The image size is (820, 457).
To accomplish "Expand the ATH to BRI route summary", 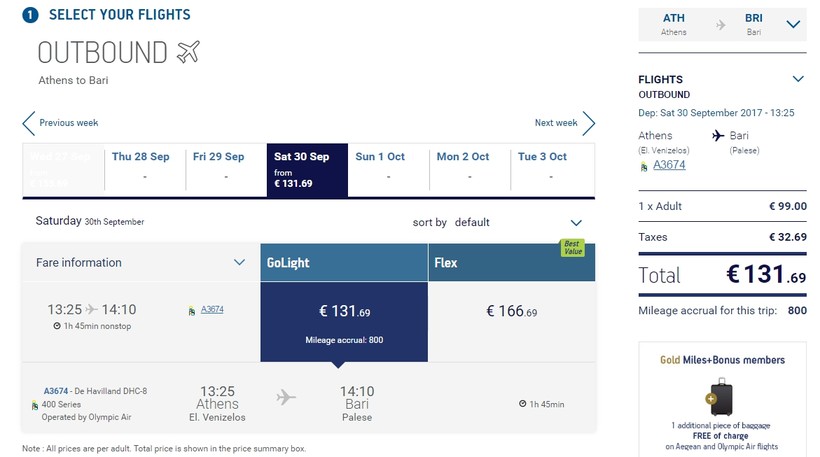I will coord(793,24).
